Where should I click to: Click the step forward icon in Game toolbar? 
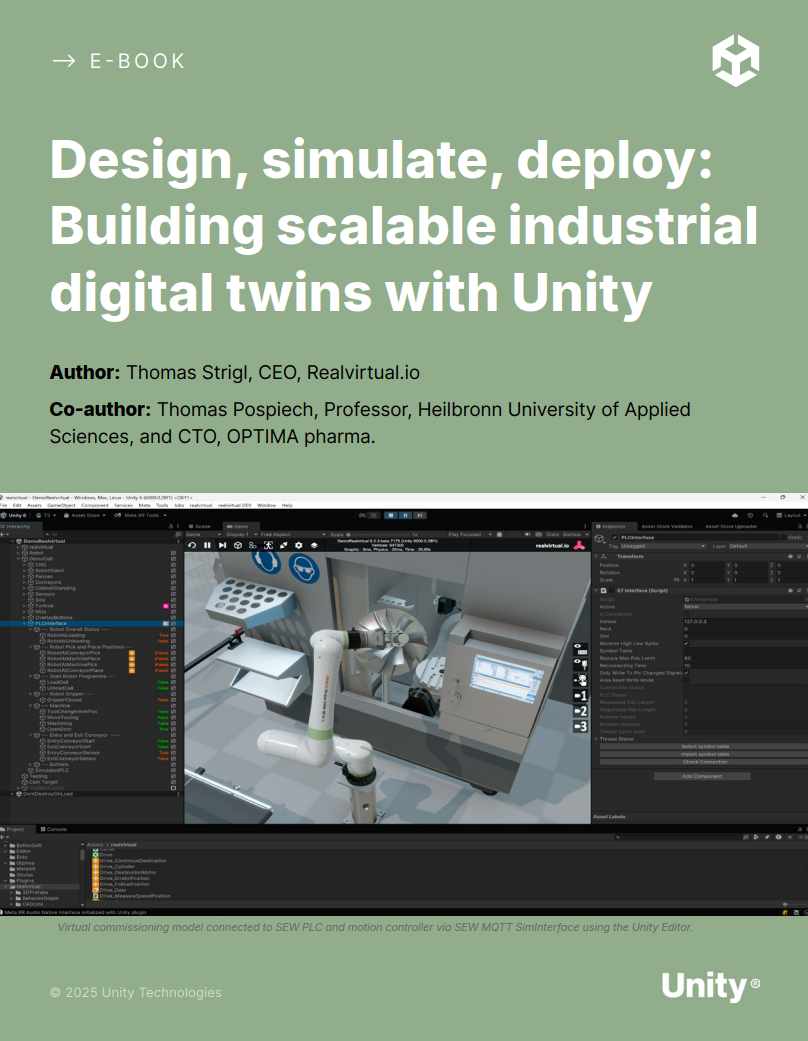click(224, 545)
